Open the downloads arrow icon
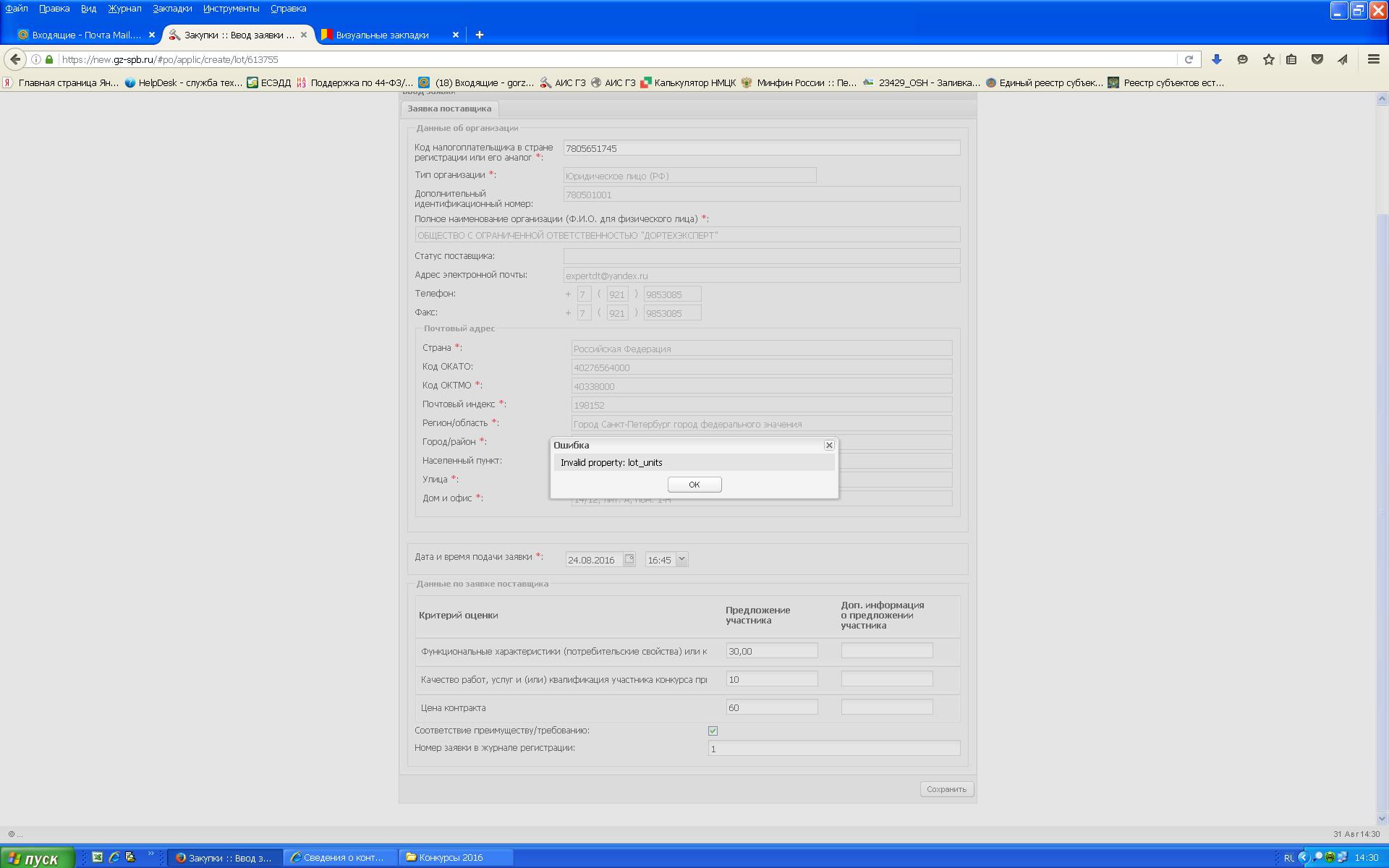The image size is (1389, 868). pyautogui.click(x=1217, y=59)
